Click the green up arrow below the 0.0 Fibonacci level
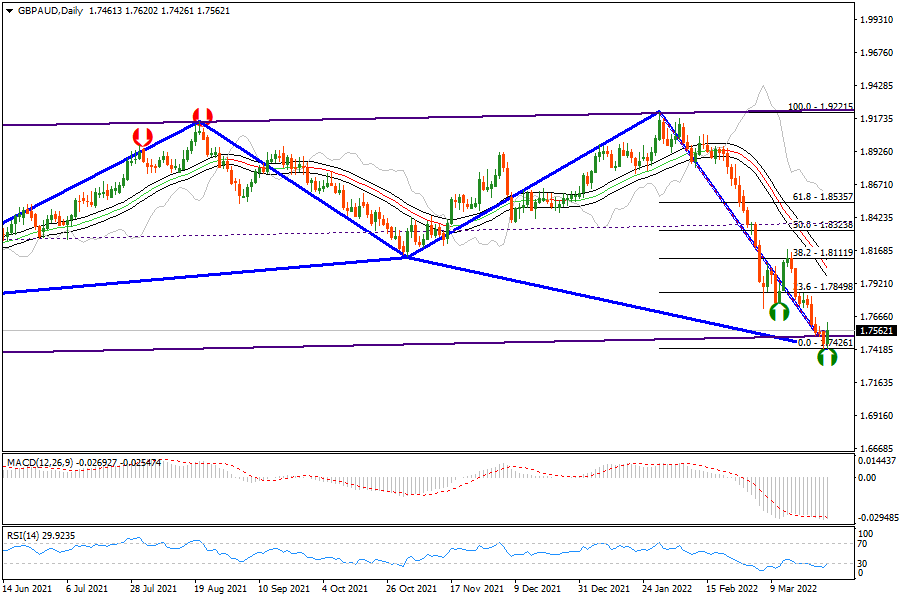 point(826,356)
